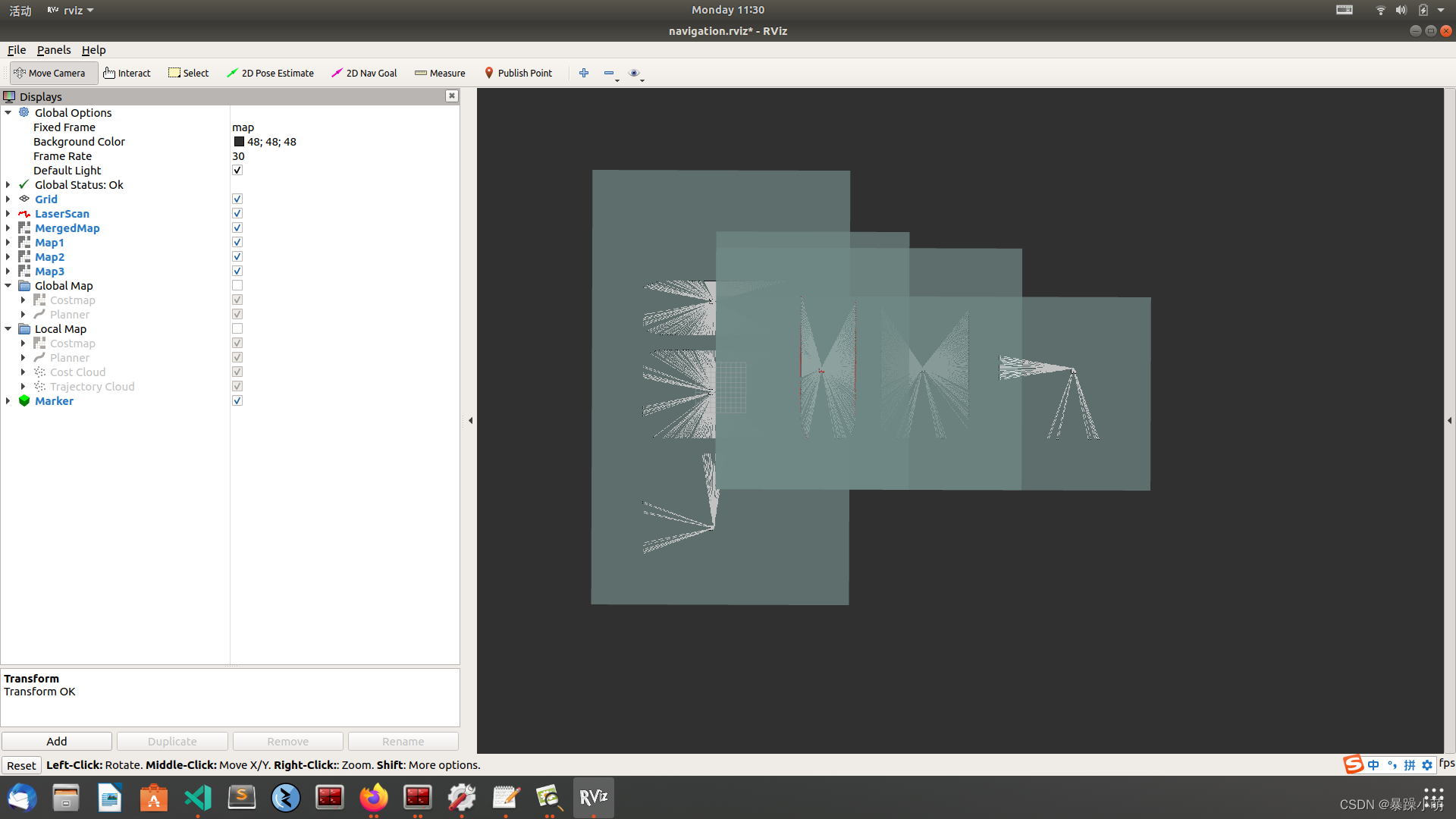1456x819 pixels.
Task: Click the blue plus add-tool icon
Action: 584,73
